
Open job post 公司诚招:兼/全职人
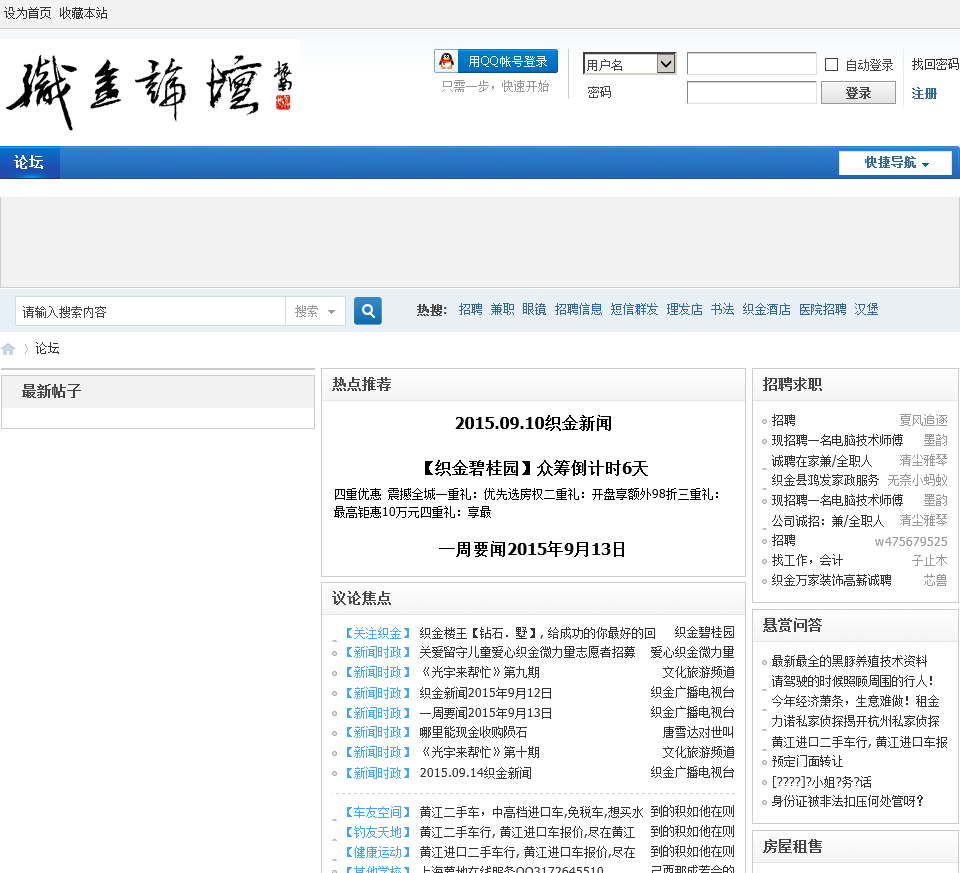point(828,521)
